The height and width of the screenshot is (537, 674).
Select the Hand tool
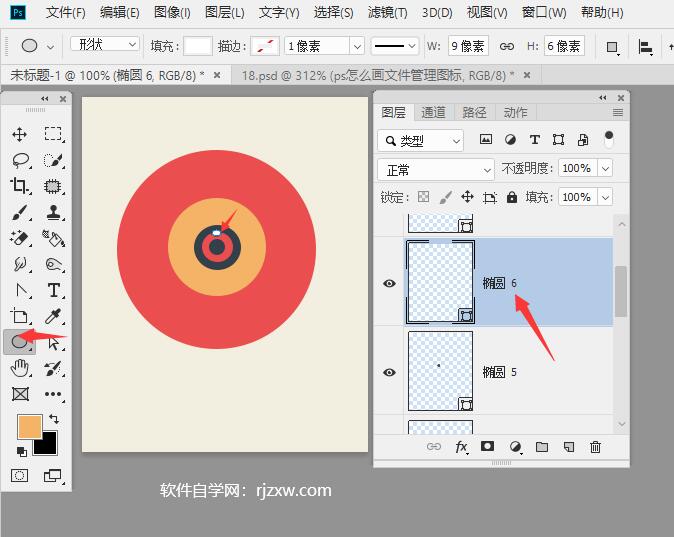20,368
